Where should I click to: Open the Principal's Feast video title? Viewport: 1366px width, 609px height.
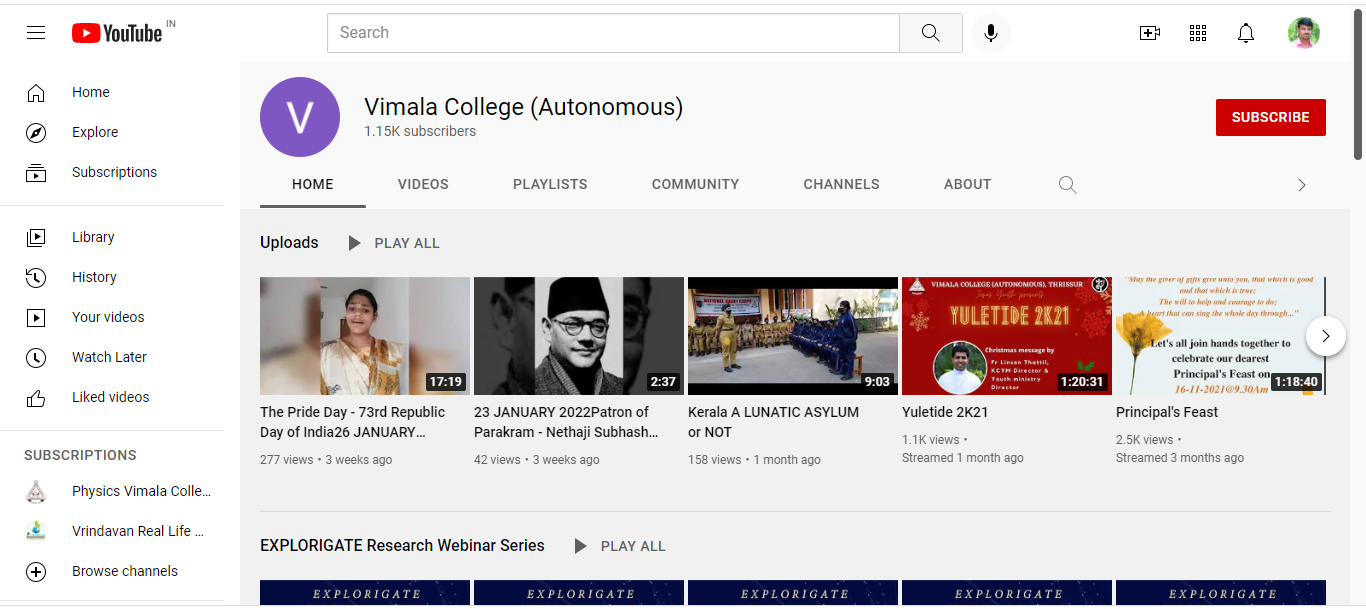tap(1167, 412)
